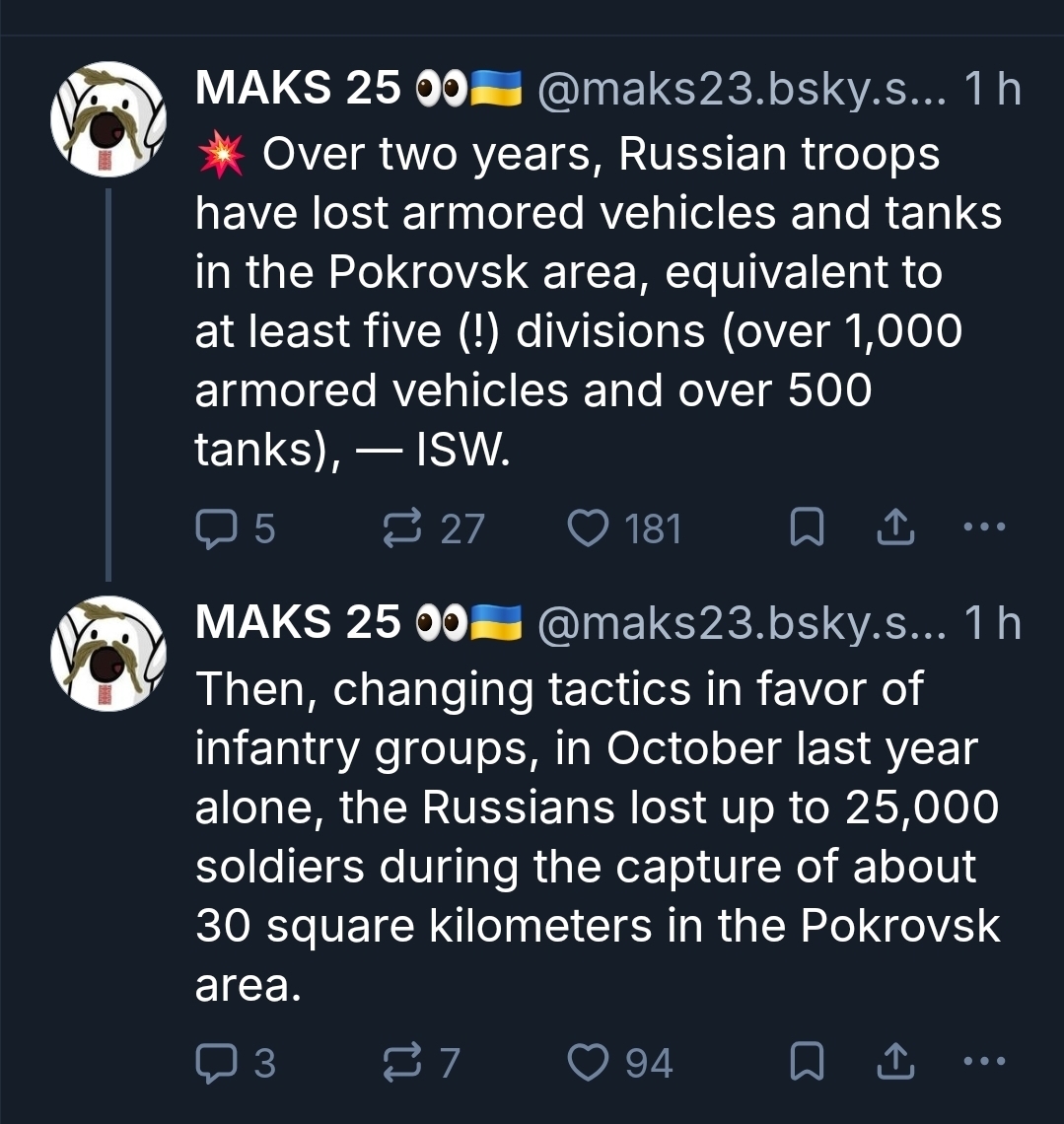Open the post text about 25,000 soldiers lost

(x=592, y=836)
